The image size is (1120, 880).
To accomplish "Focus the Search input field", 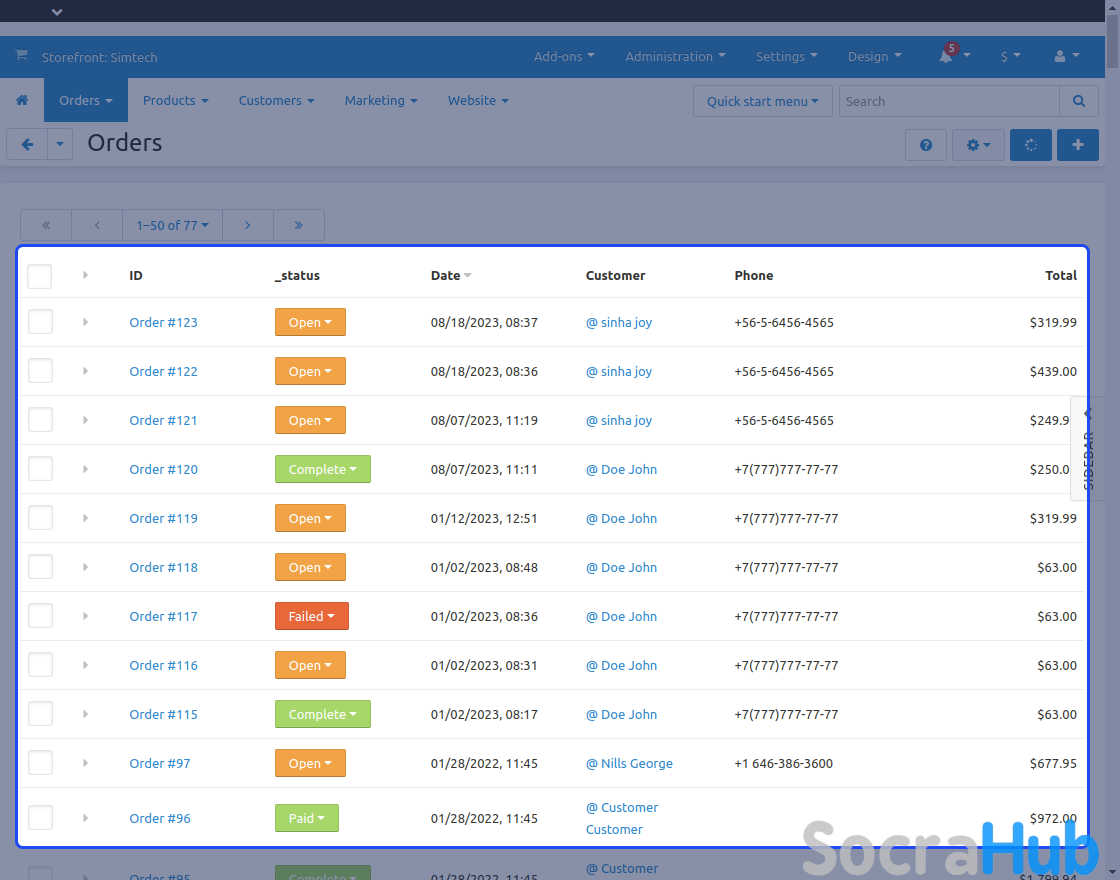I will coord(949,101).
